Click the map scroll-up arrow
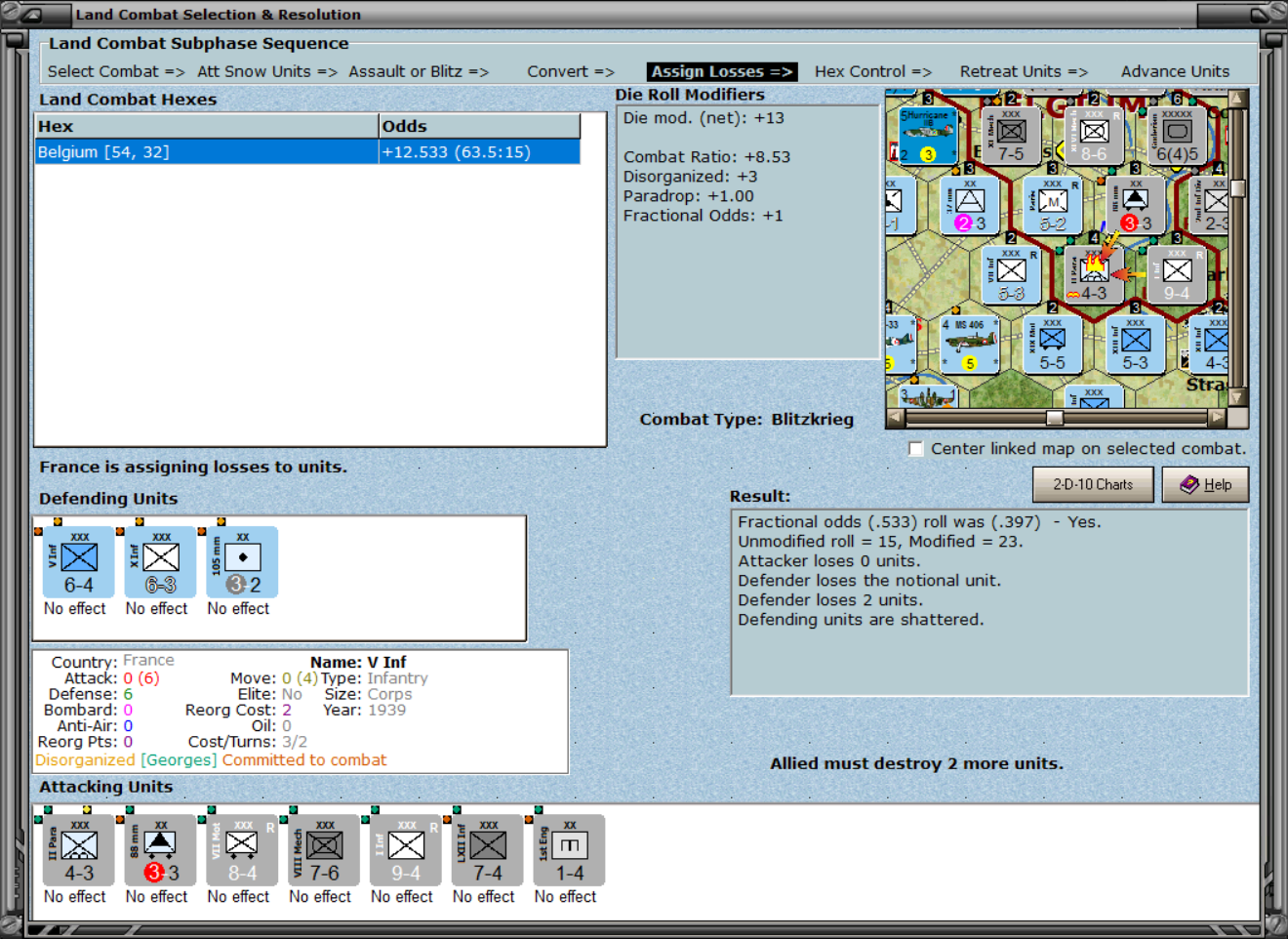This screenshot has width=1288, height=939. (1238, 99)
